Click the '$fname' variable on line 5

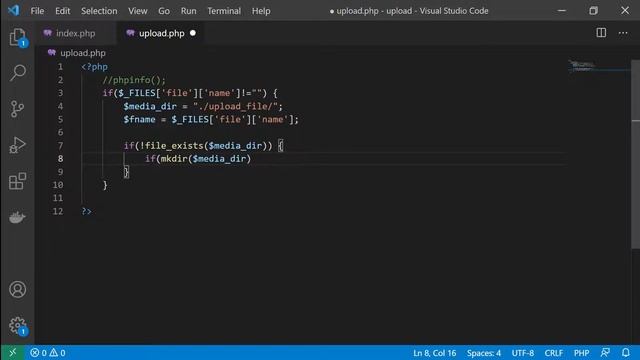point(139,120)
